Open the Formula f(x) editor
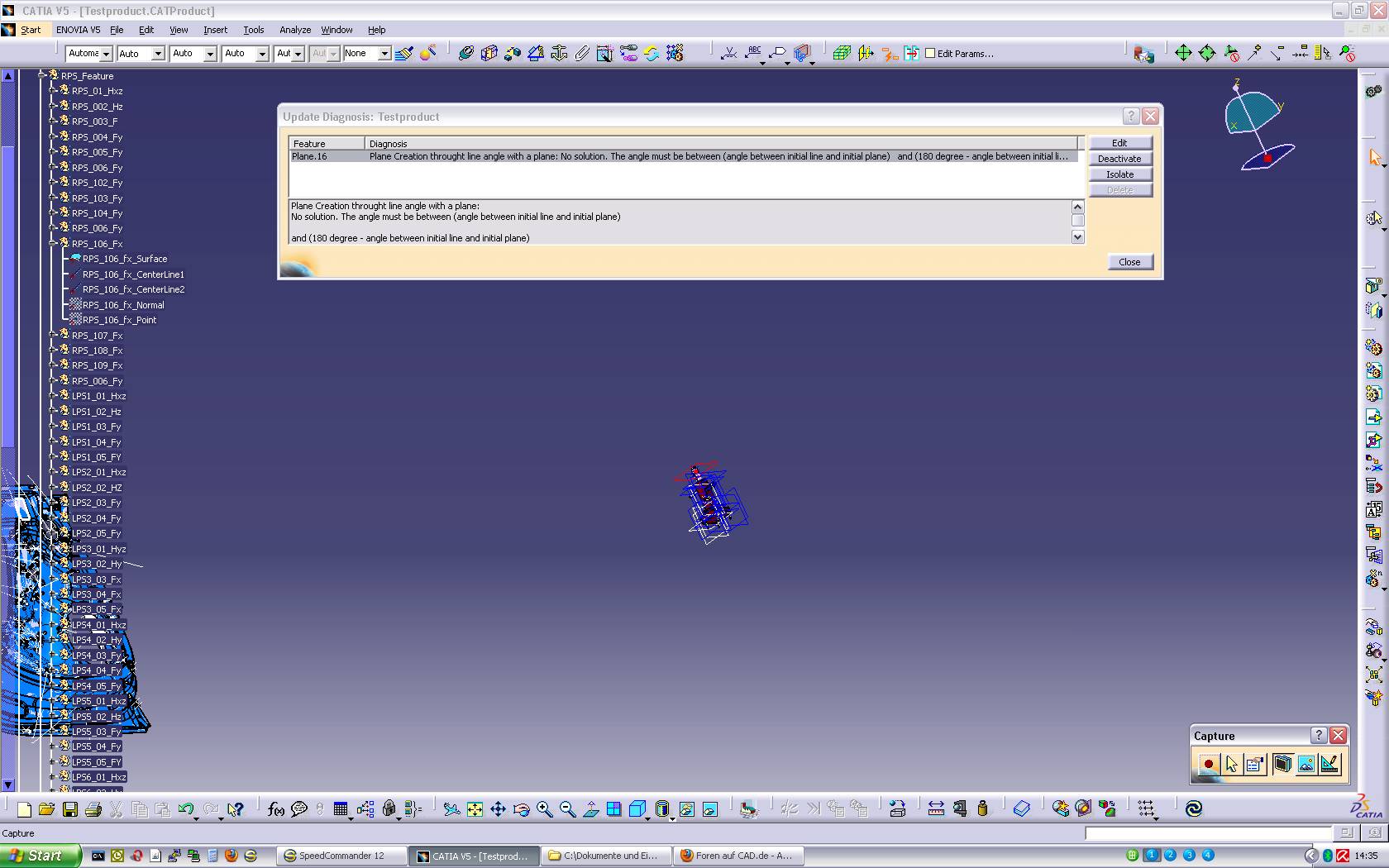Screen dimensions: 1389x868 (x=276, y=809)
